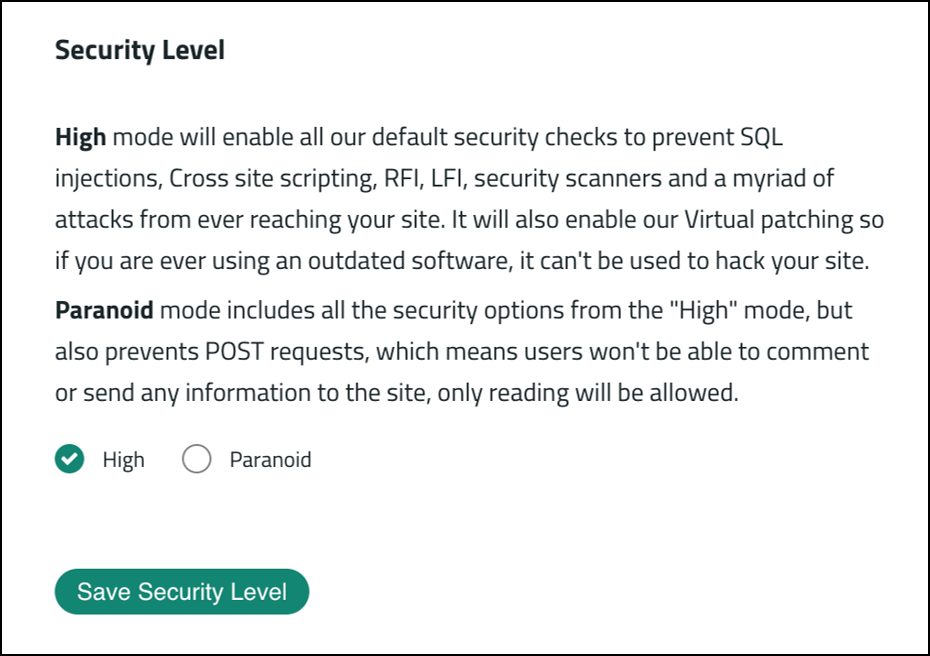Click the 'Security Level' section heading
This screenshot has height=656, width=930.
(x=140, y=50)
